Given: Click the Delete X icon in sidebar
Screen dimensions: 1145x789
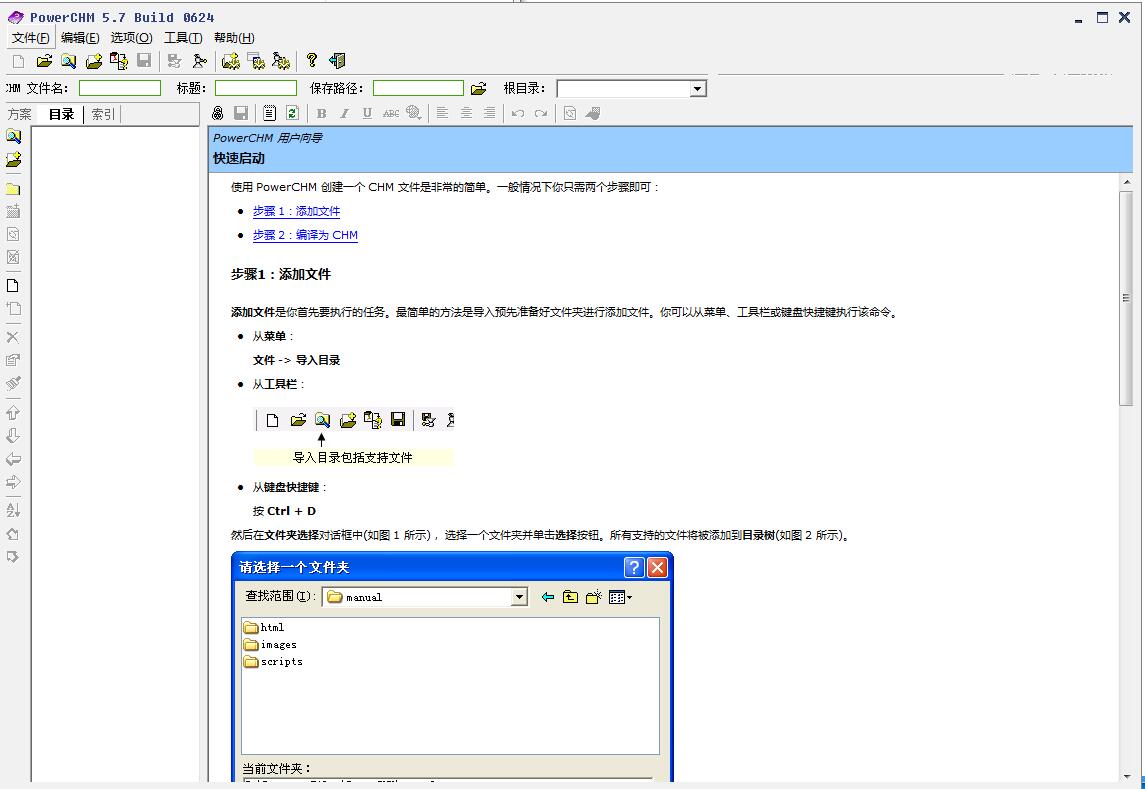Looking at the screenshot, I should tap(12, 337).
